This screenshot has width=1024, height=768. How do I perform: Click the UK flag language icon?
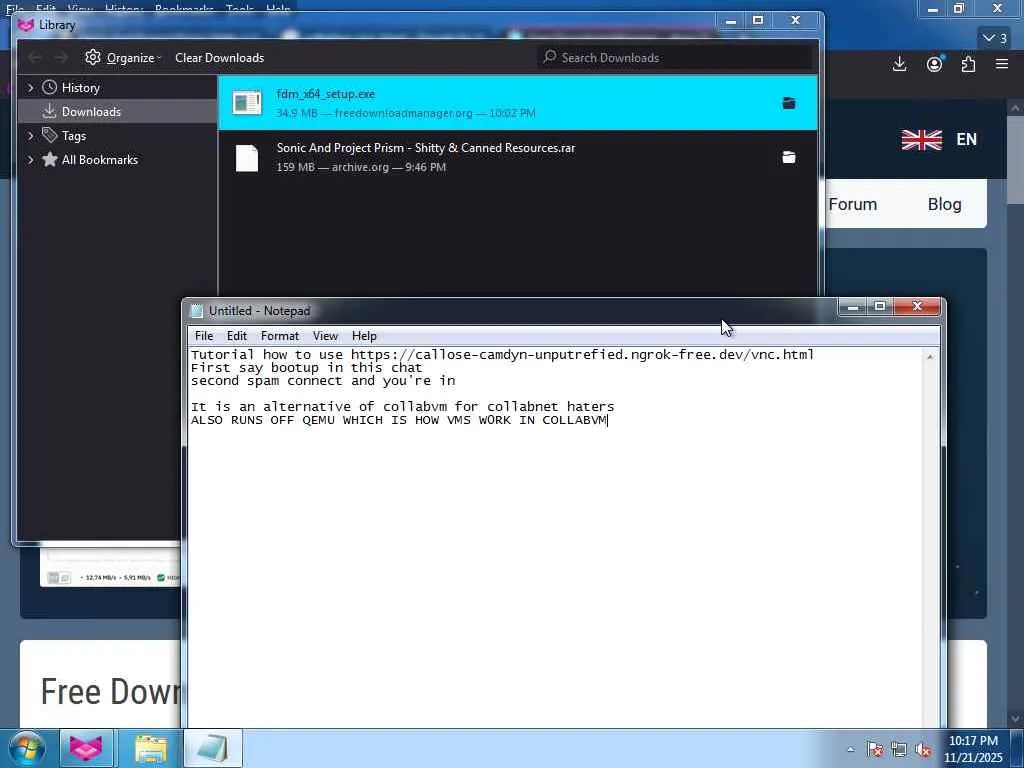(921, 140)
